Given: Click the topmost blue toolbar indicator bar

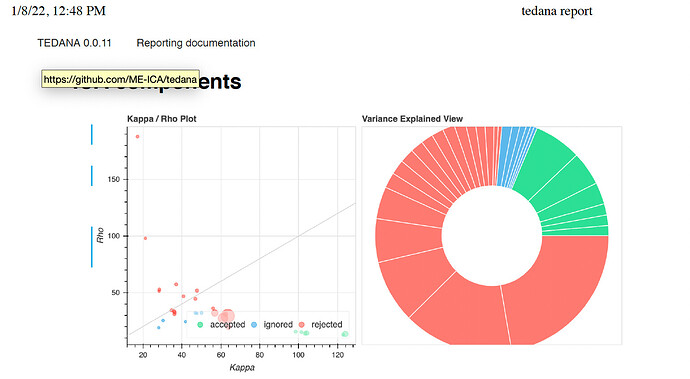Looking at the screenshot, I should click(92, 135).
